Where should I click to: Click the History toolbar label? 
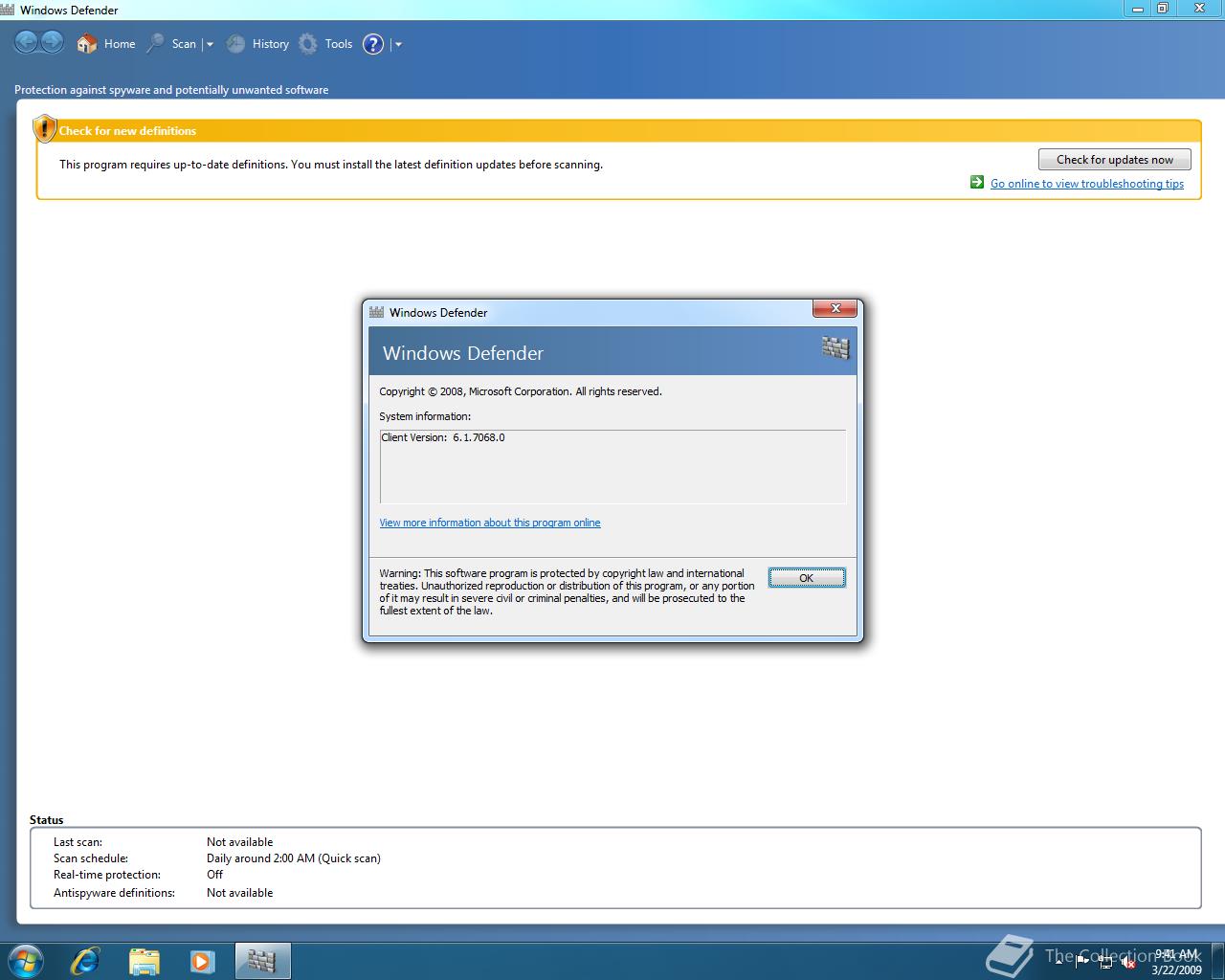click(271, 44)
